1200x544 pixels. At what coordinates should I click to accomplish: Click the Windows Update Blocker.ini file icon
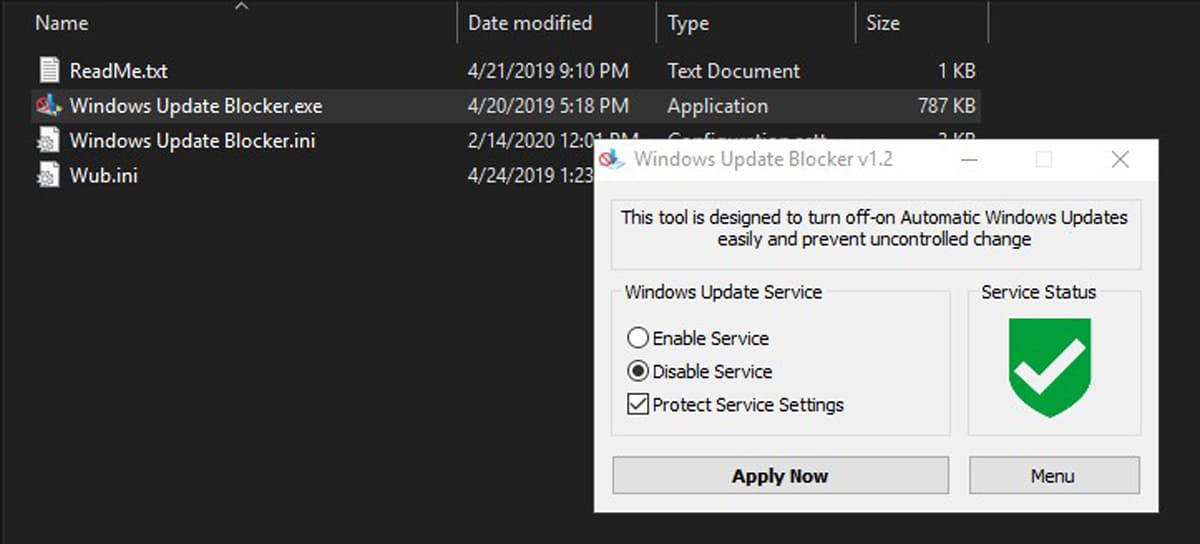(49, 140)
